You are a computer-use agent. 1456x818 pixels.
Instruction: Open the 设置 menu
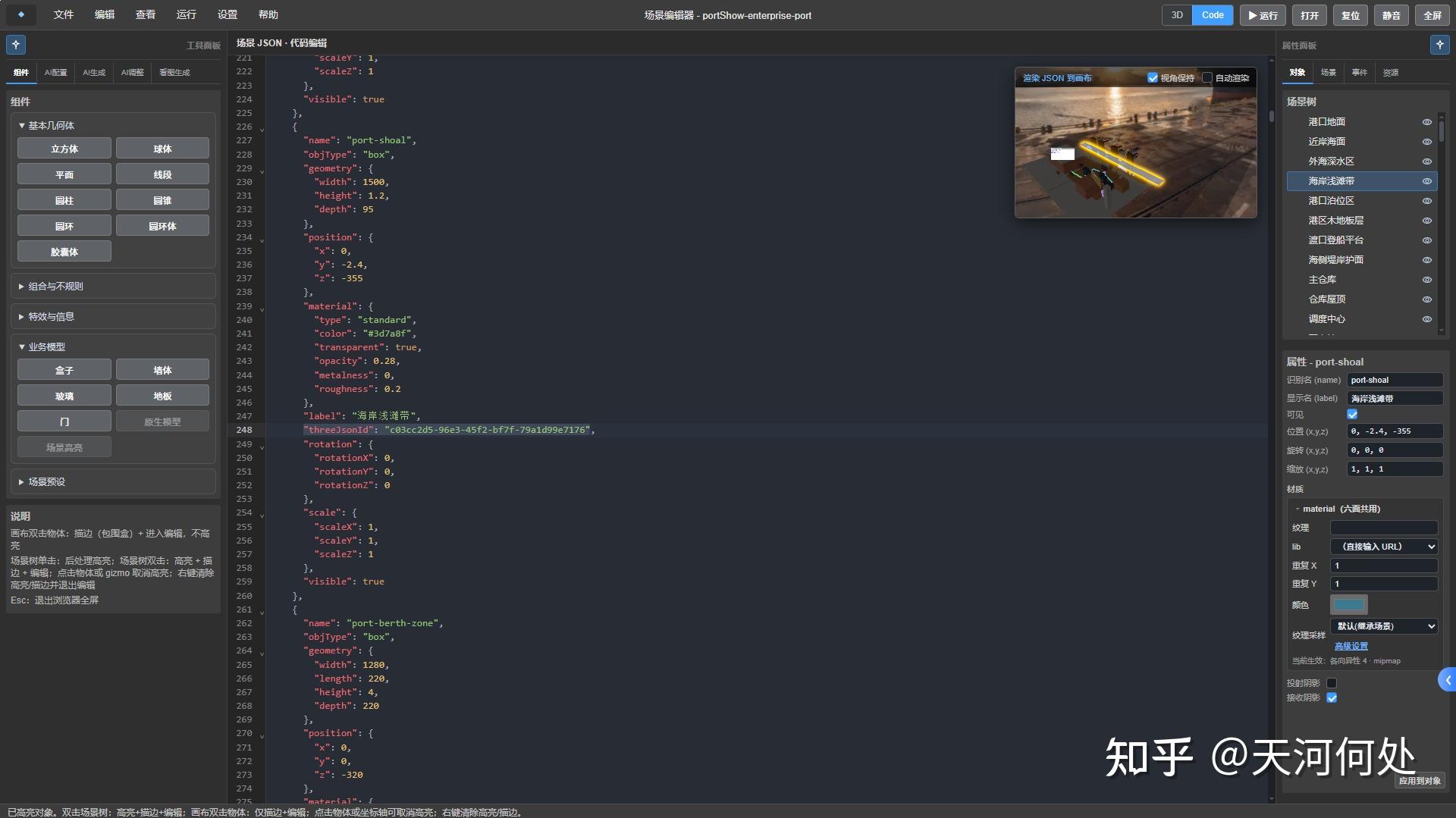227,14
